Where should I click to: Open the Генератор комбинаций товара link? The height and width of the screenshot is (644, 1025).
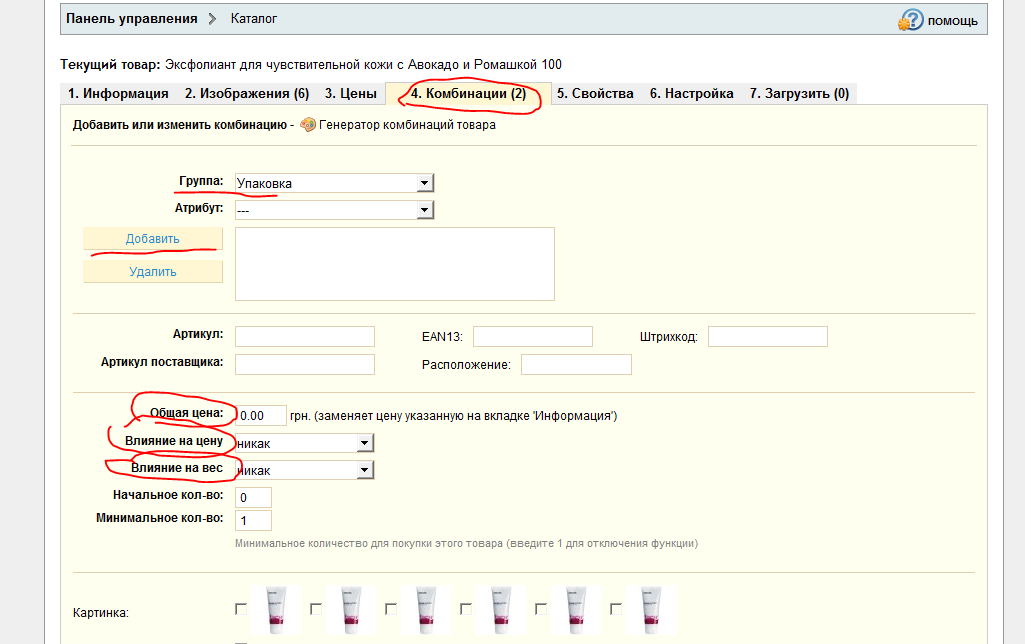[x=407, y=125]
